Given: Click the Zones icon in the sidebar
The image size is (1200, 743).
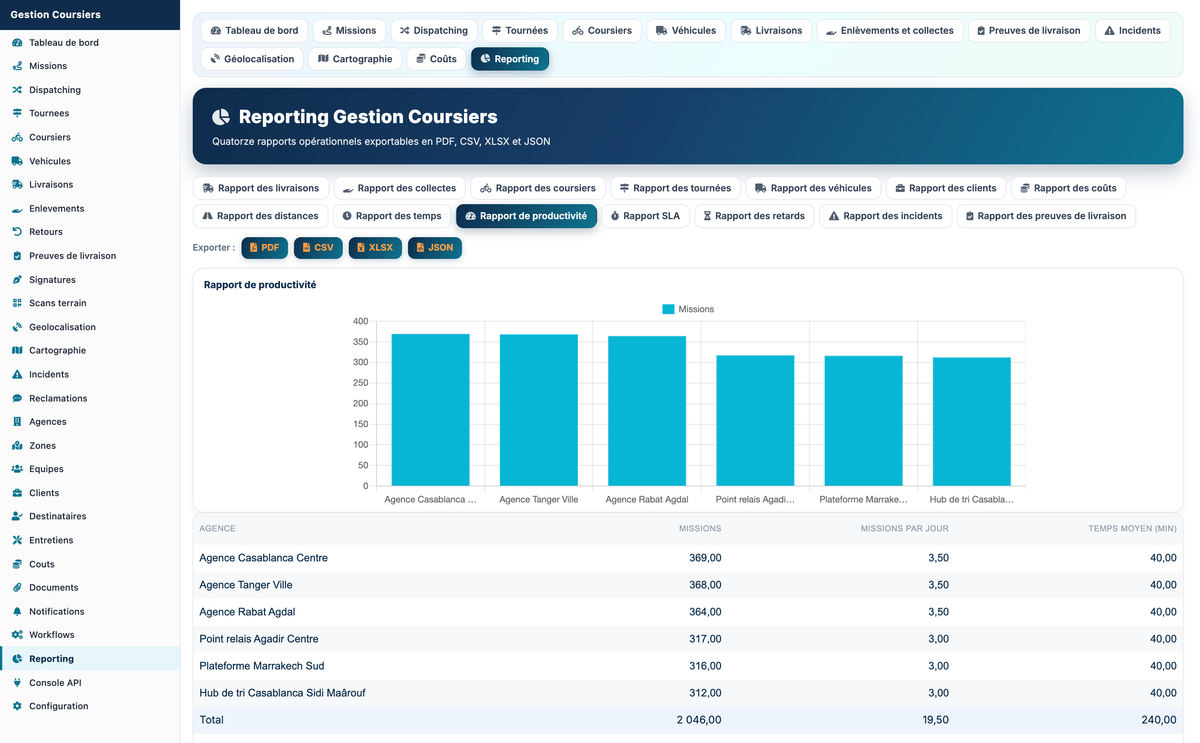Looking at the screenshot, I should 17,446.
